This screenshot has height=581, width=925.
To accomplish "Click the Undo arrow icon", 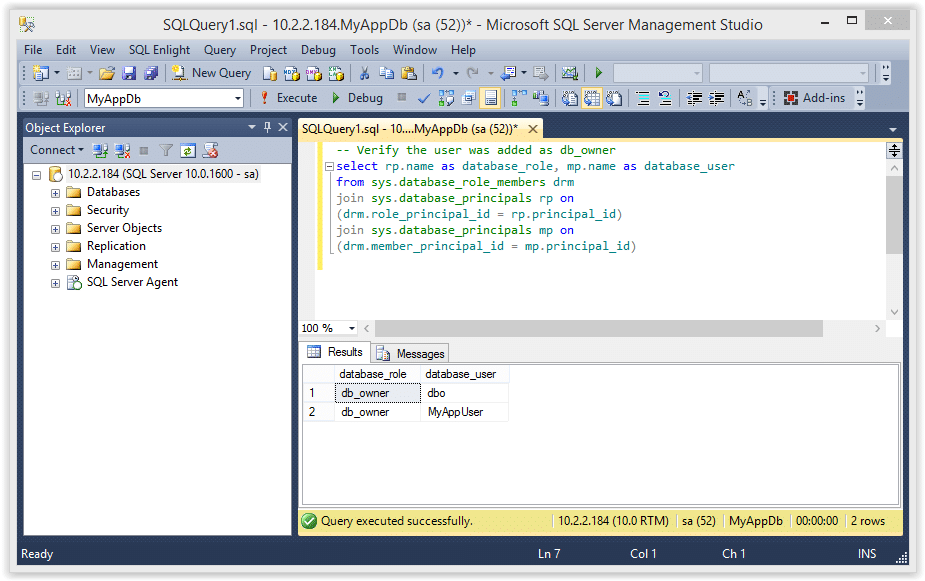I will pos(437,73).
